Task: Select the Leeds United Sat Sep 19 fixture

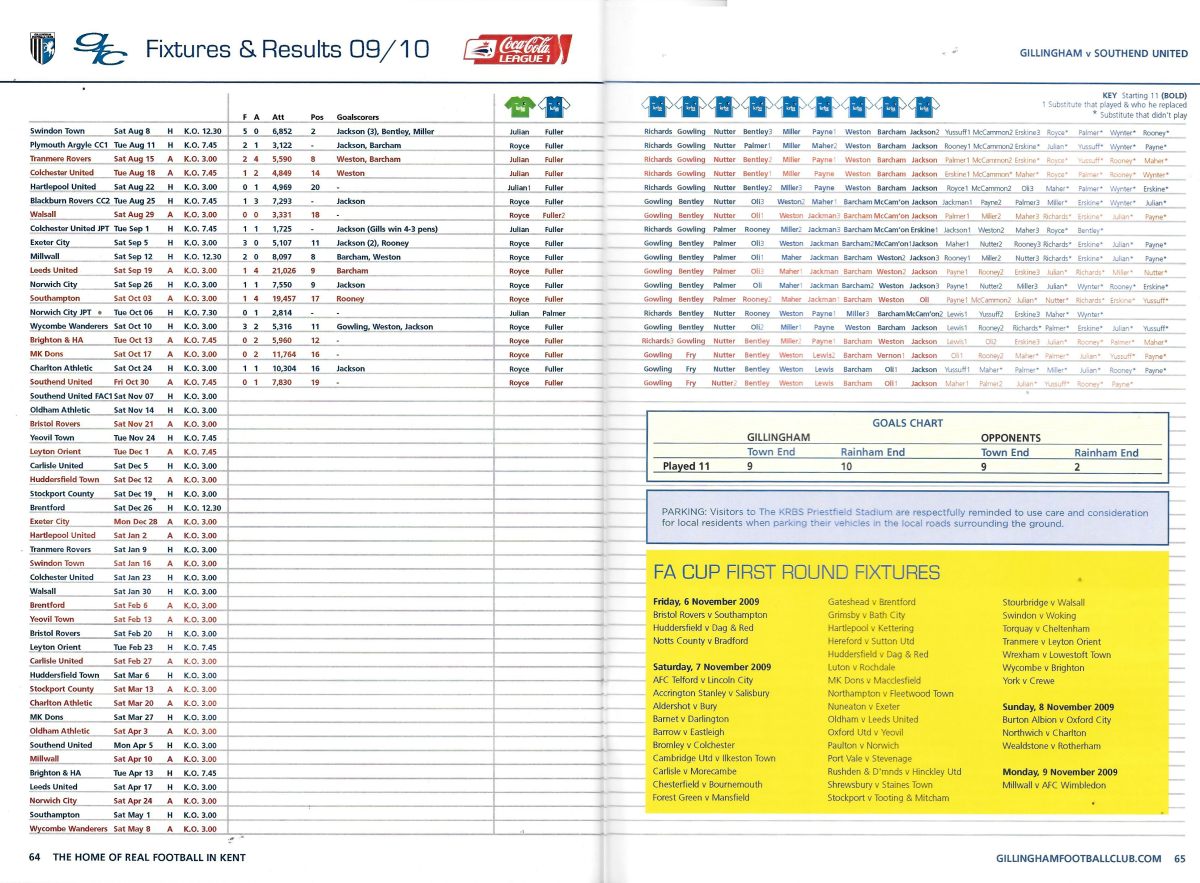Action: [125, 270]
